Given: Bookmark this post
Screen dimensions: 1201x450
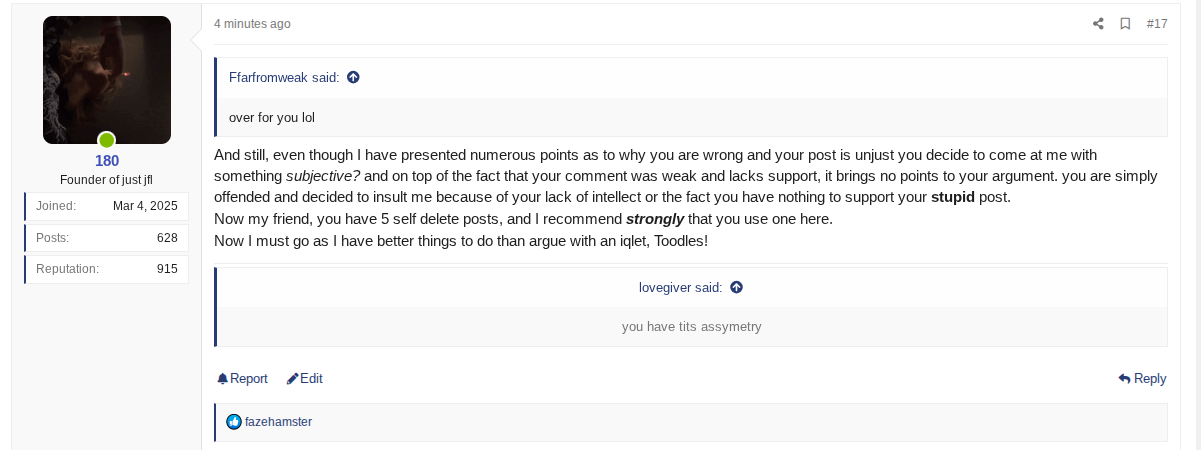Looking at the screenshot, I should [x=1125, y=24].
